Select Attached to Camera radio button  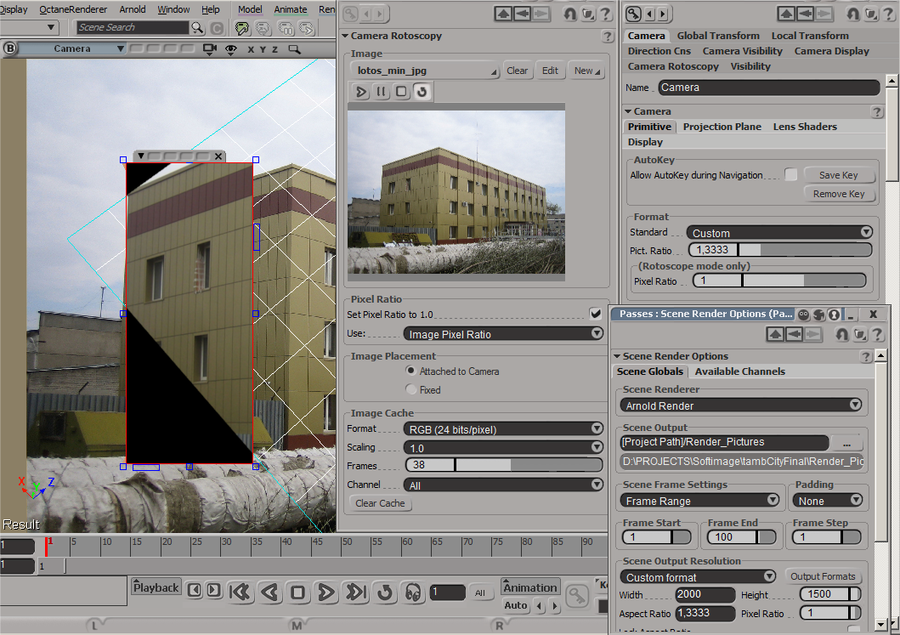coord(411,371)
